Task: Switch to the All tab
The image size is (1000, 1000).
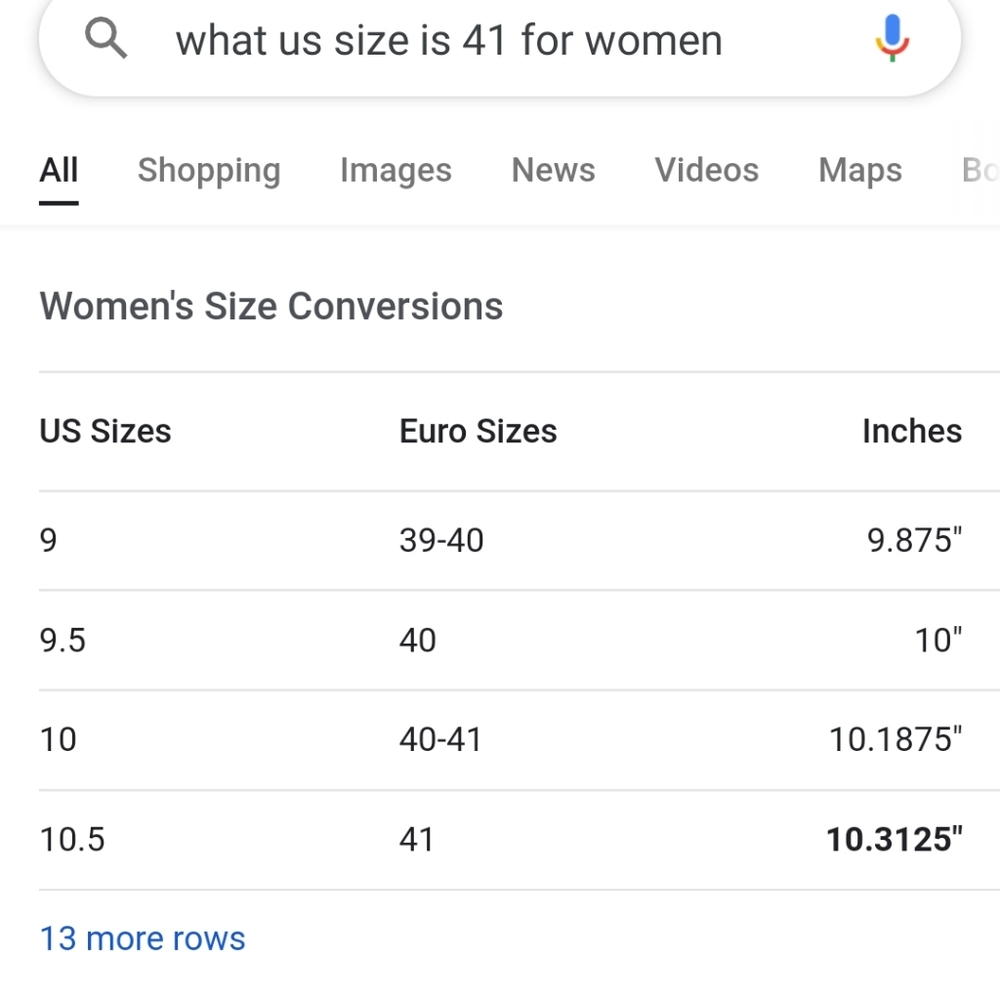Action: click(x=59, y=170)
